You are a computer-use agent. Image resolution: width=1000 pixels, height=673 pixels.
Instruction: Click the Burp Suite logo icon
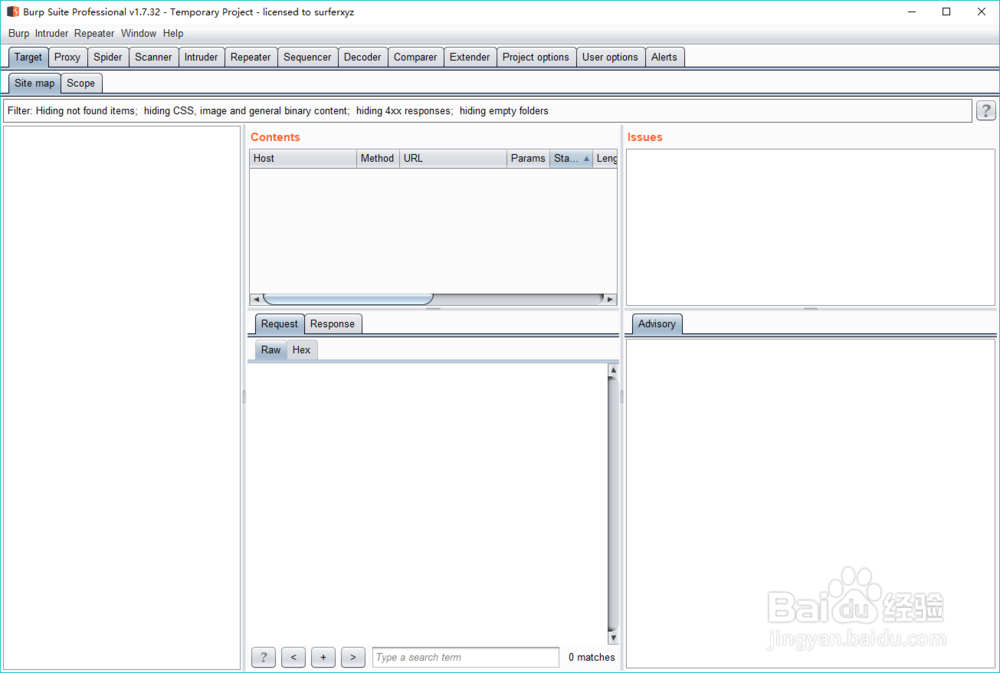(13, 11)
